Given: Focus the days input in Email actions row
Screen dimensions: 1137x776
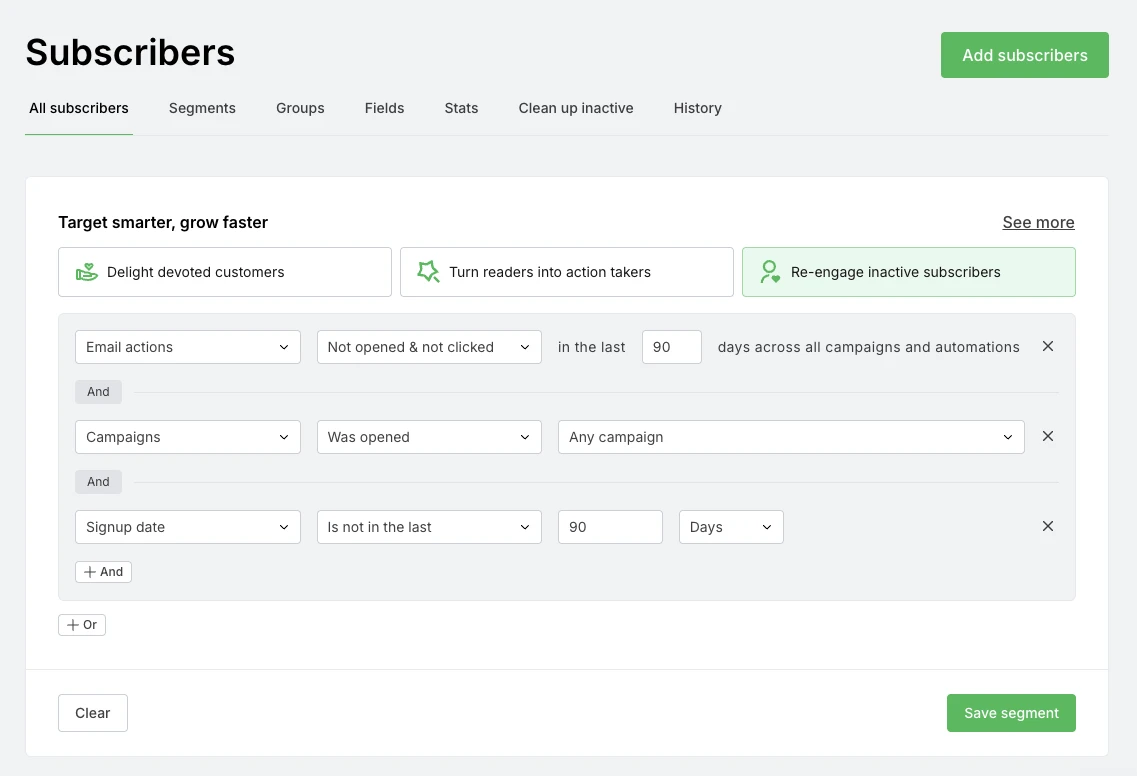Looking at the screenshot, I should click(671, 347).
